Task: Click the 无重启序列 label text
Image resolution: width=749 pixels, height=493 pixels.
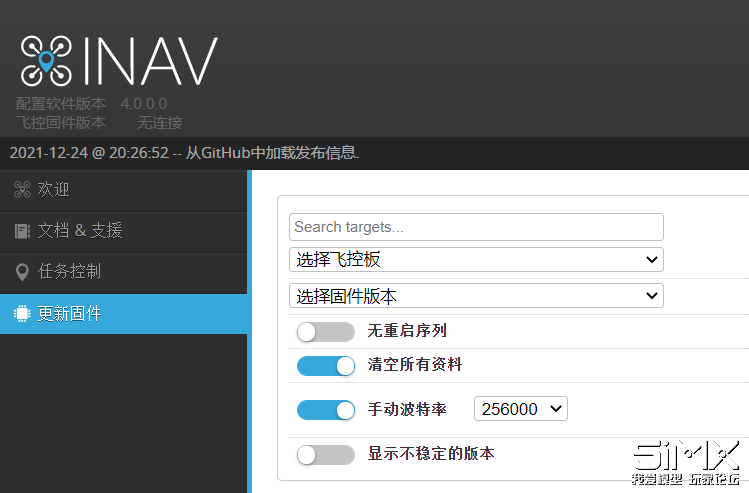Action: [407, 331]
